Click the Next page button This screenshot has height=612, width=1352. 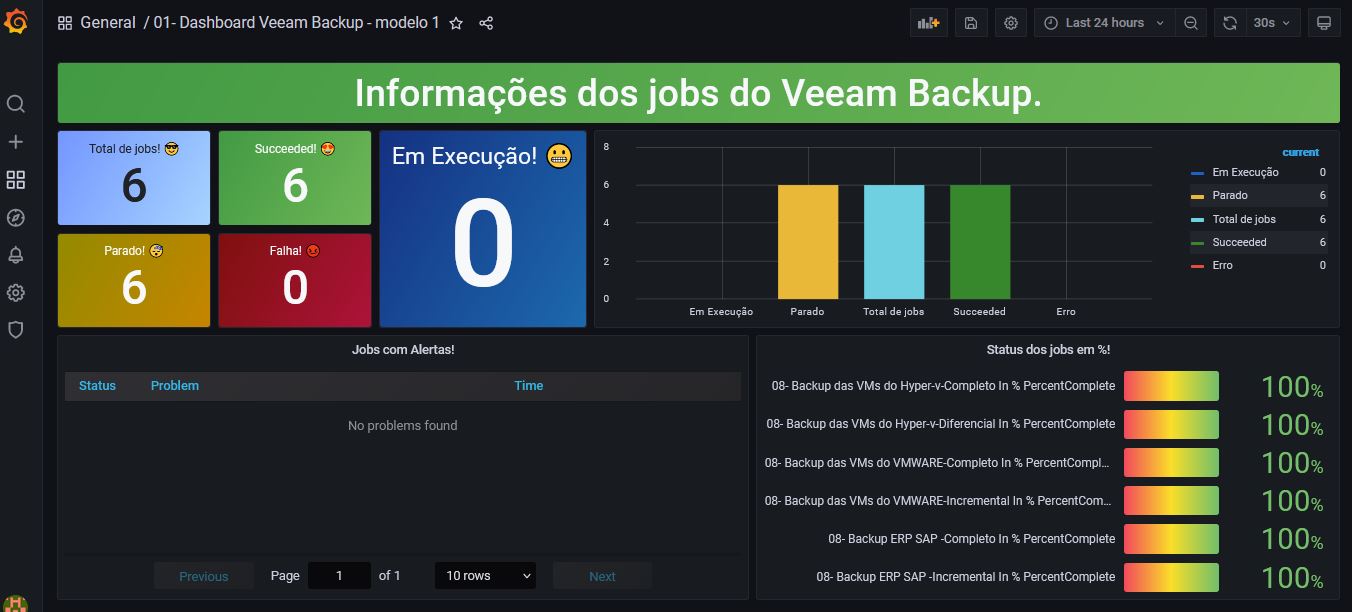click(602, 576)
